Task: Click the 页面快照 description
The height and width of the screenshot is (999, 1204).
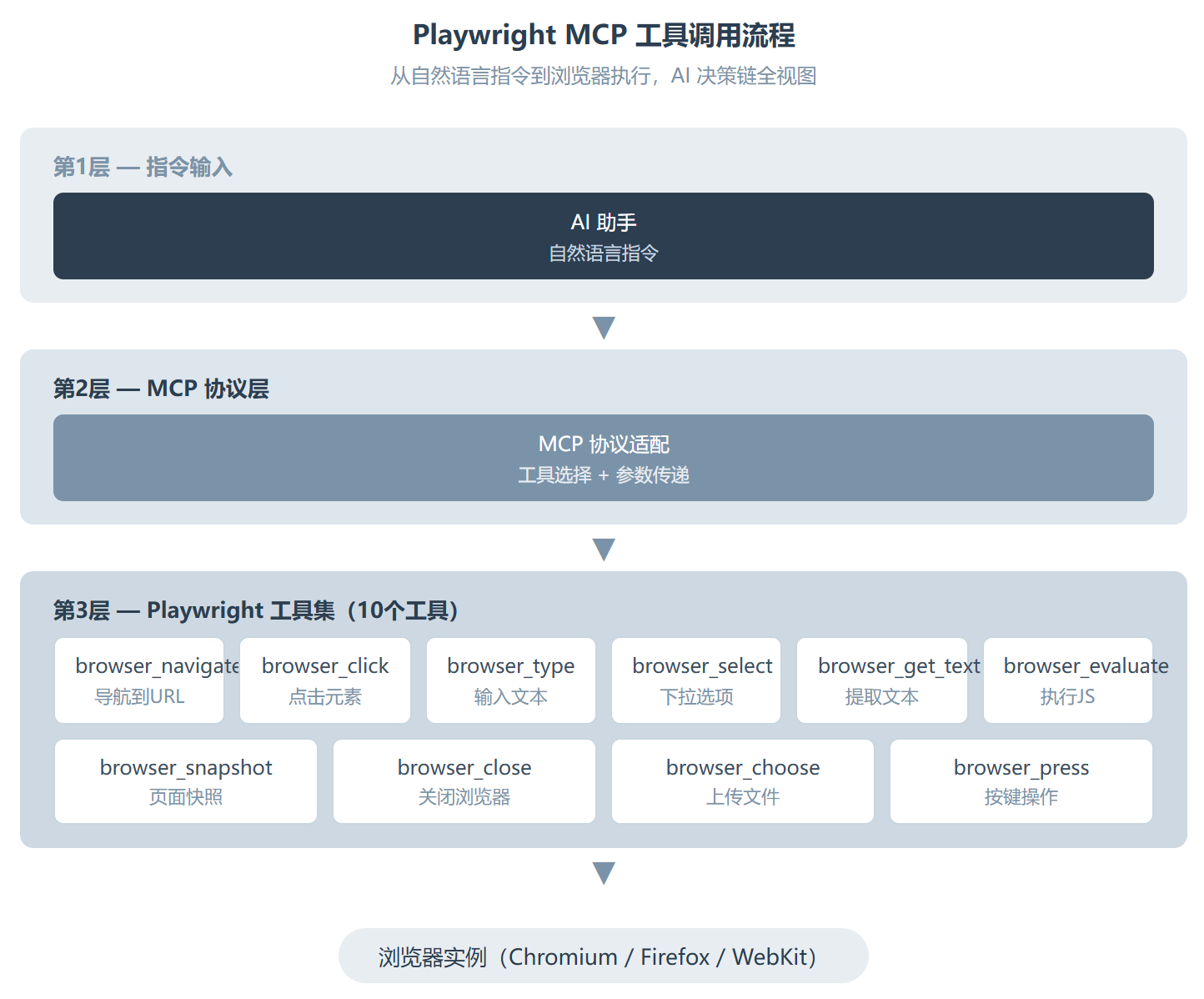Action: tap(186, 796)
